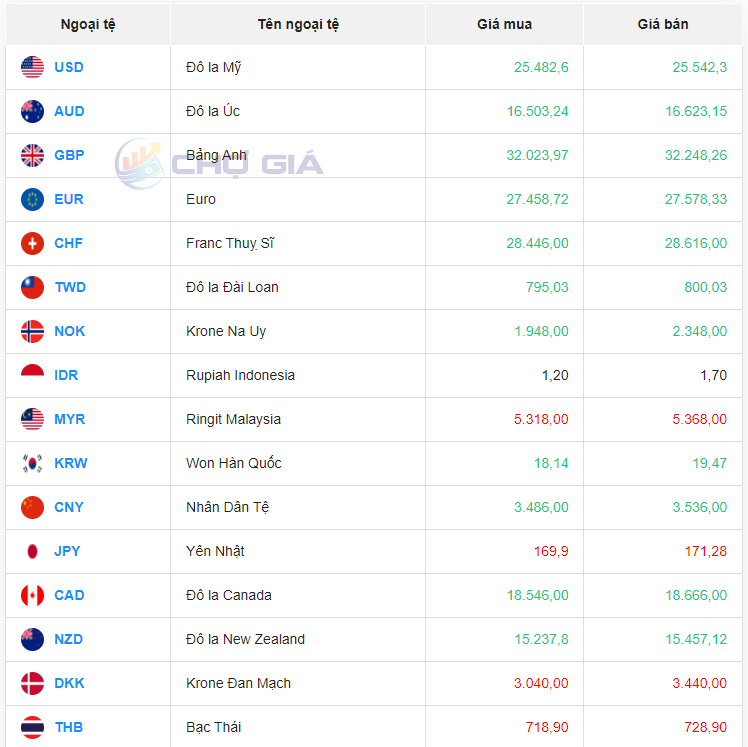Click the South Korean flag icon
The image size is (748, 747).
(32, 463)
